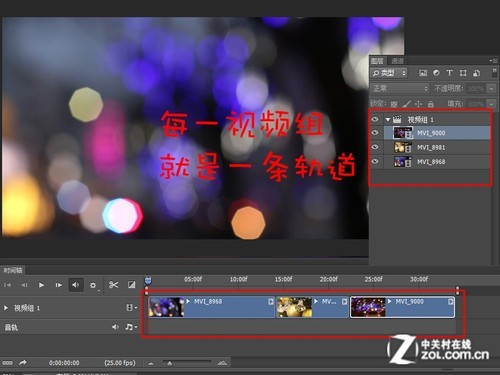Click the (25.00 fps) frame rate
Image resolution: width=500 pixels, height=375 pixels.
pos(120,363)
